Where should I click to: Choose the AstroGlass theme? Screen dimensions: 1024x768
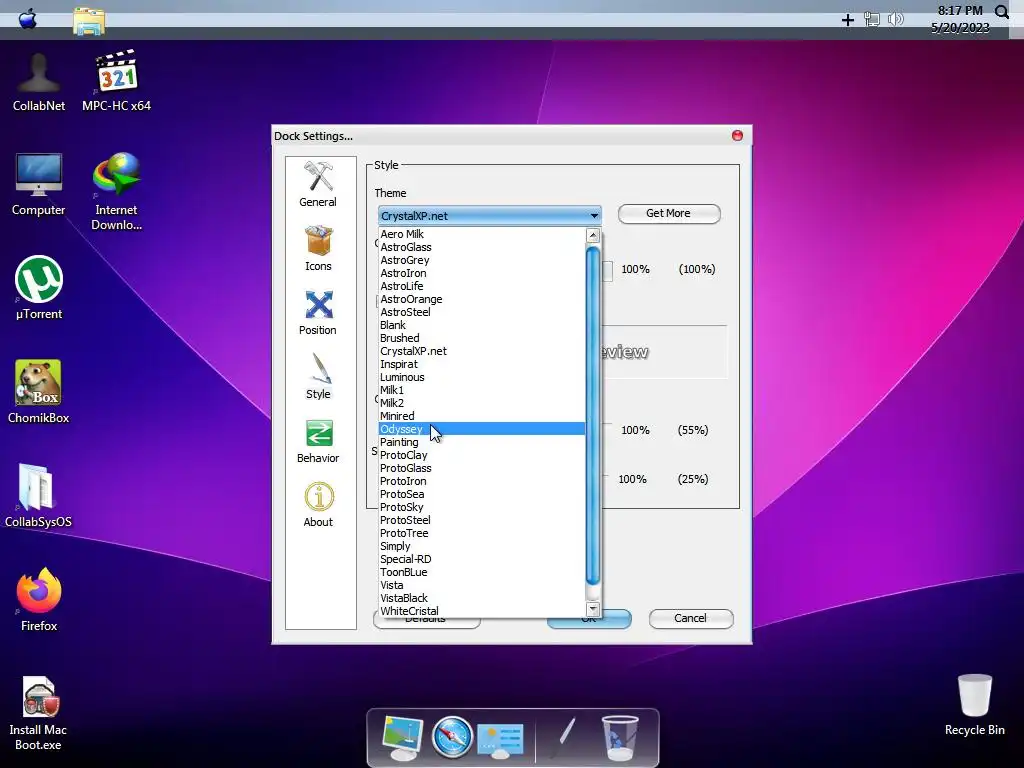pyautogui.click(x=482, y=247)
